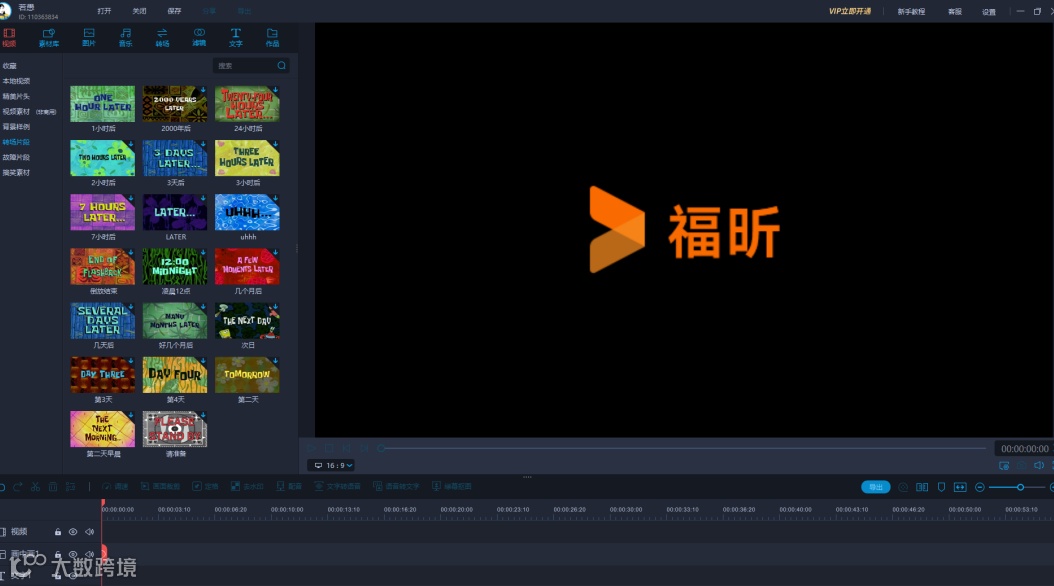This screenshot has height=586, width=1054.
Task: Click 打开 in the top menu
Action: [x=104, y=11]
